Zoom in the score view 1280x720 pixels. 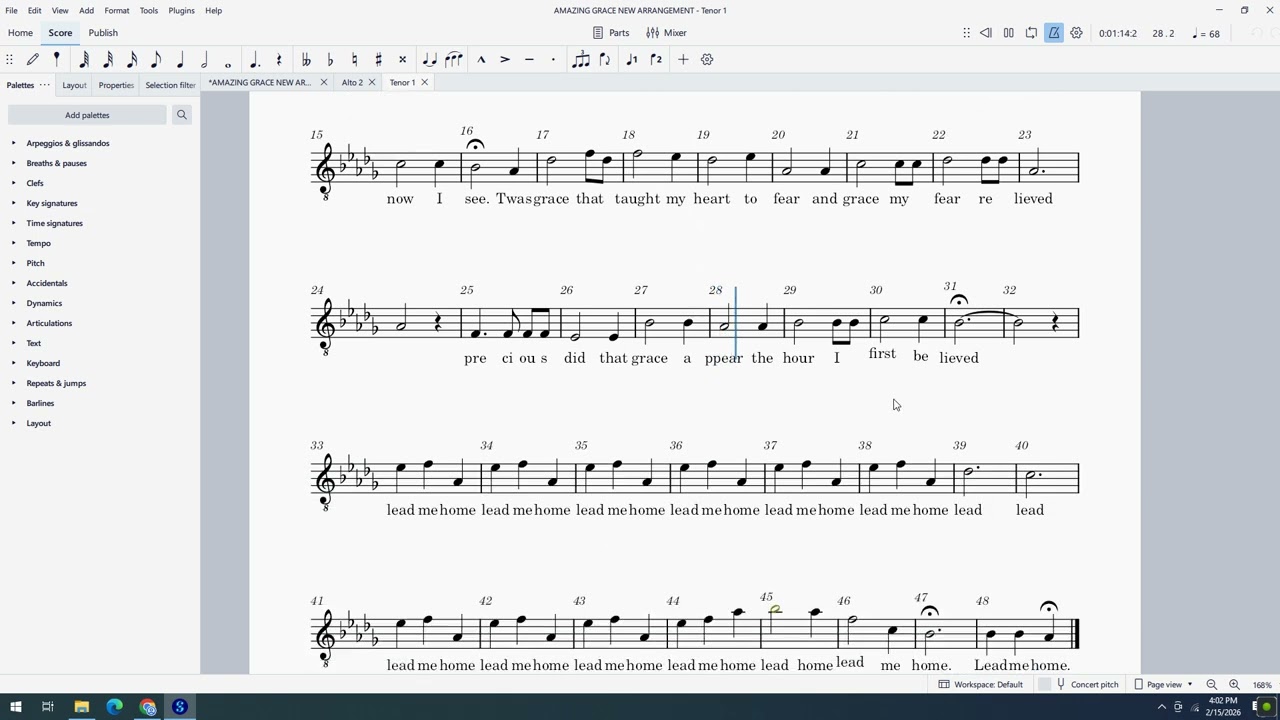click(1234, 685)
